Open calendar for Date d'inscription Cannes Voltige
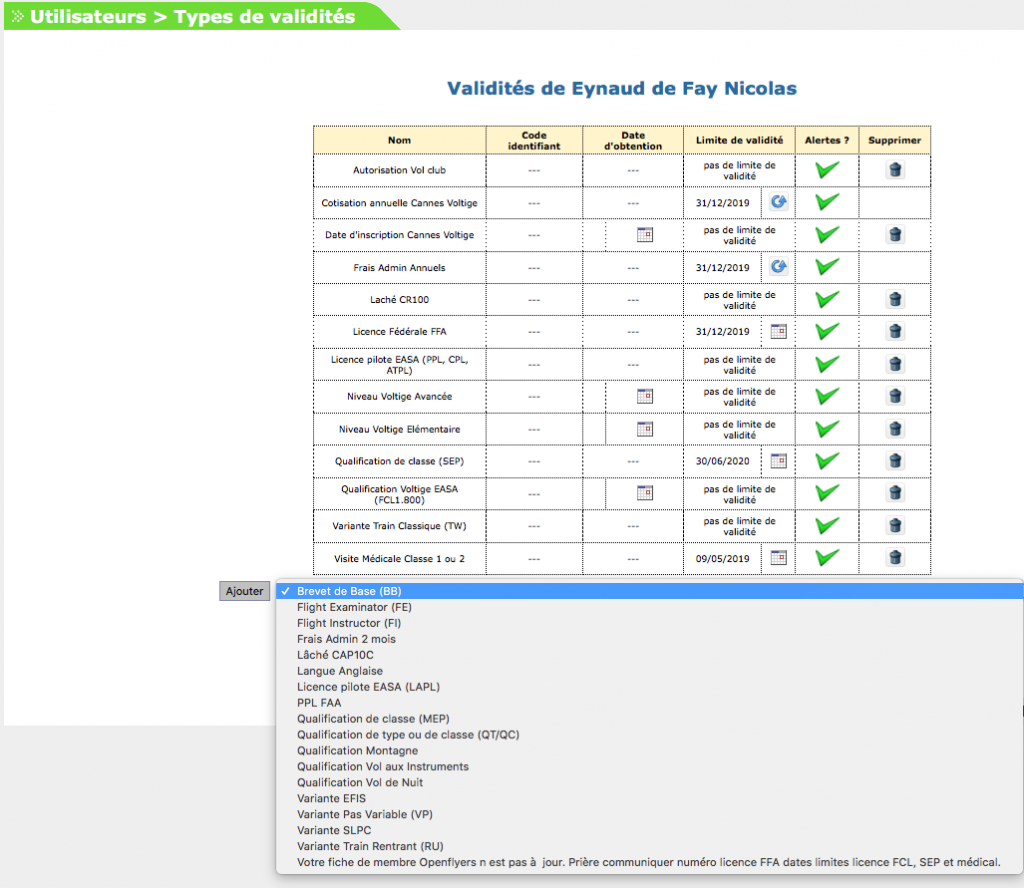 [645, 234]
